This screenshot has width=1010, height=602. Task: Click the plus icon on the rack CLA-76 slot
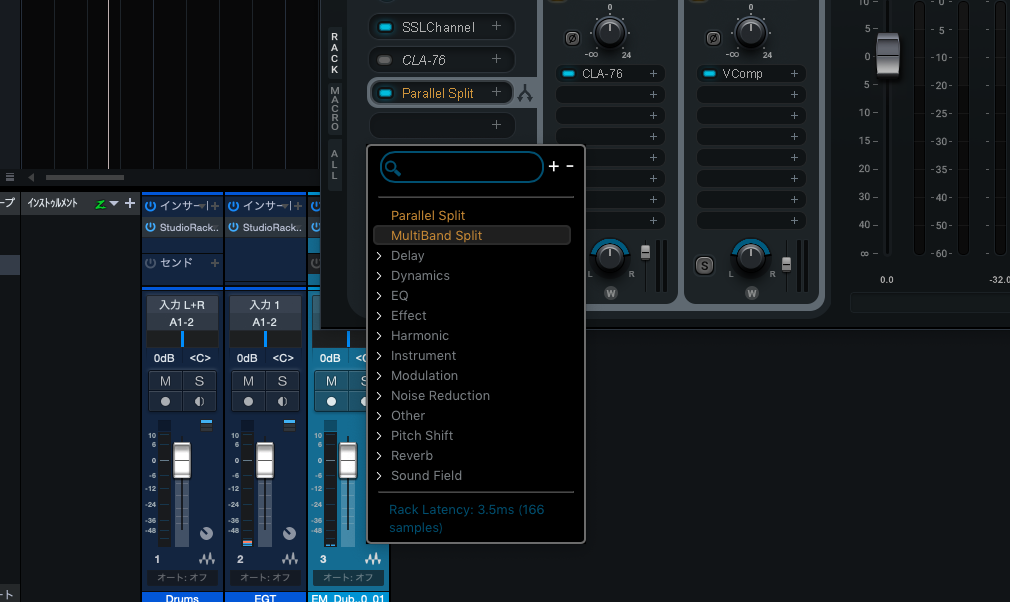(496, 59)
